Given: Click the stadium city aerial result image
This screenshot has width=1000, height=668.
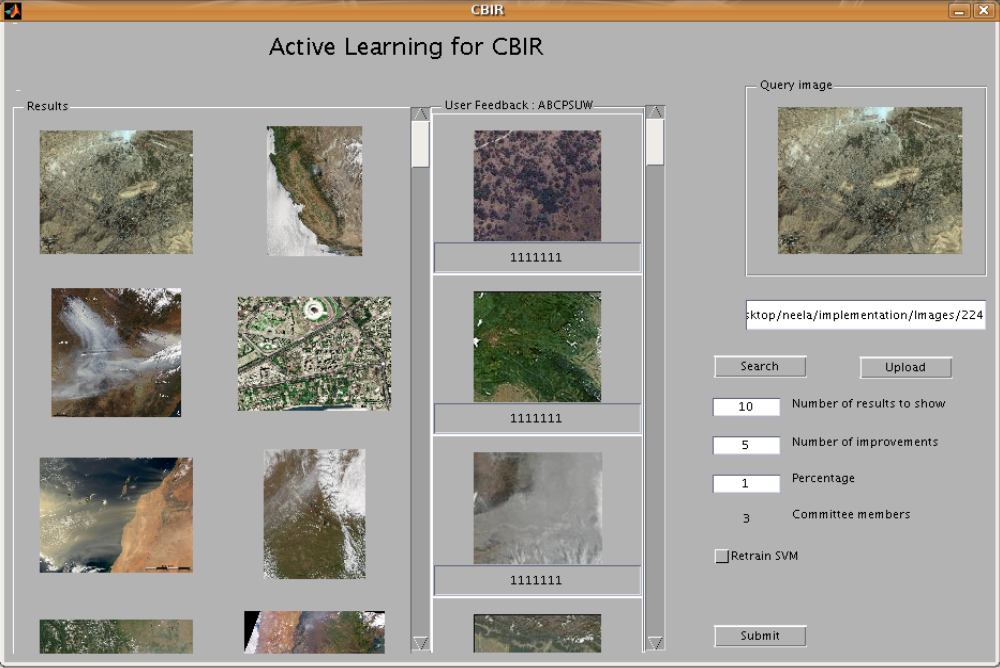Looking at the screenshot, I should pyautogui.click(x=314, y=353).
